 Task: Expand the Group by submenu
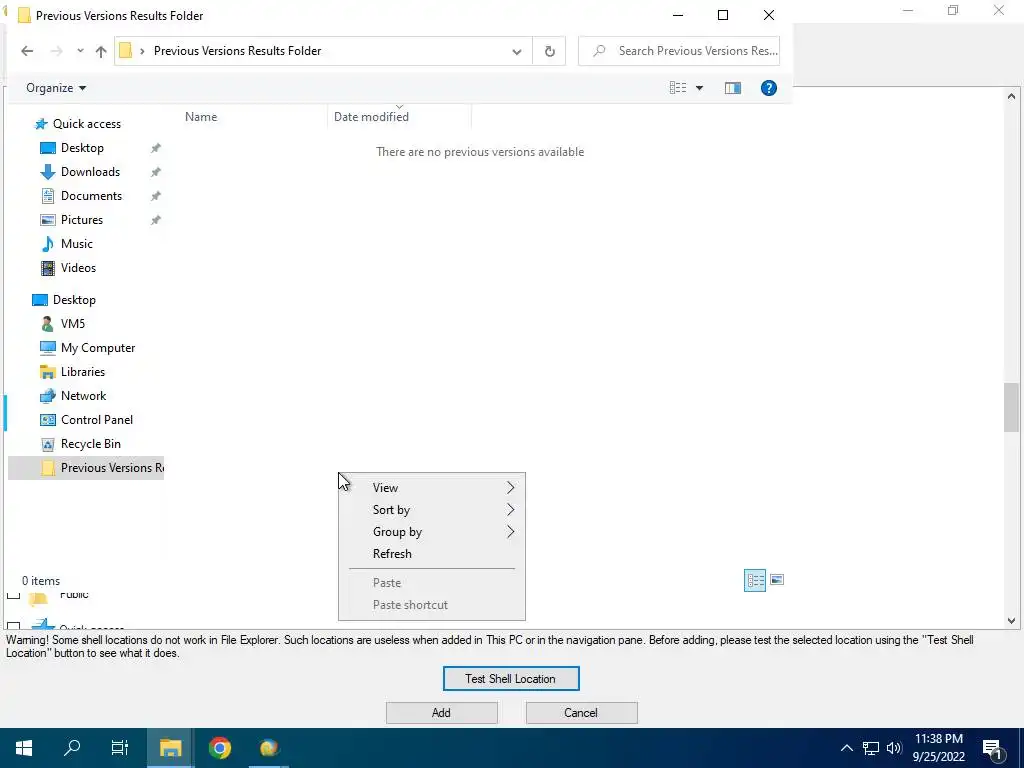(x=432, y=532)
